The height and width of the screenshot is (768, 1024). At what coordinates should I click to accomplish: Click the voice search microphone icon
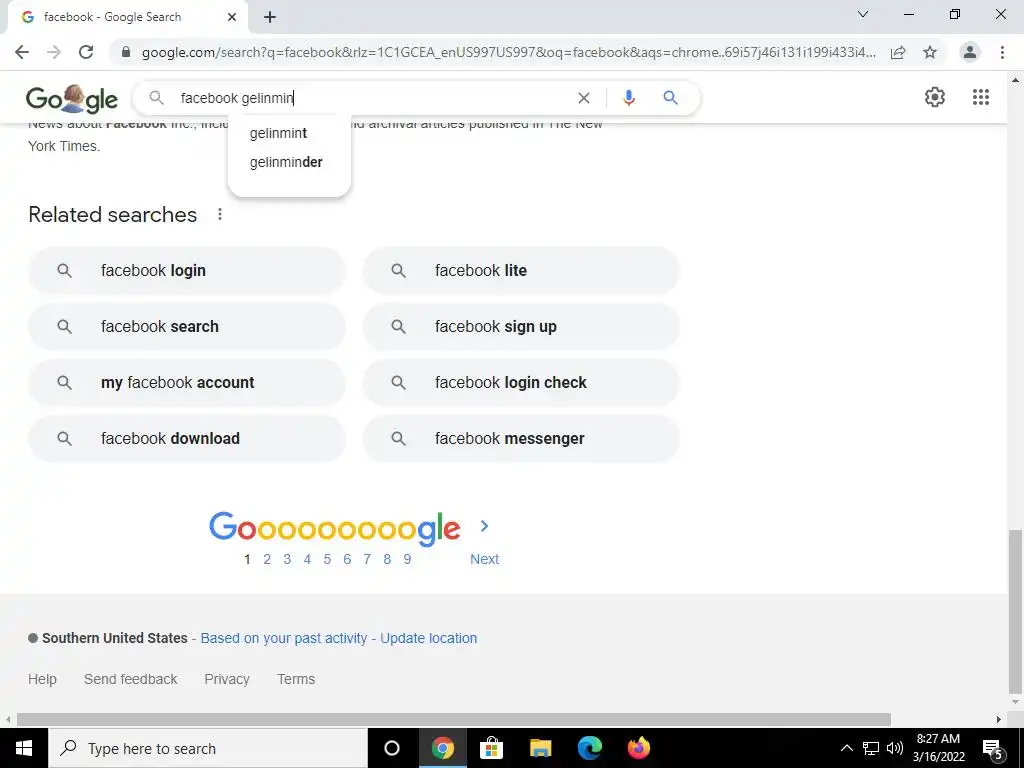point(628,98)
